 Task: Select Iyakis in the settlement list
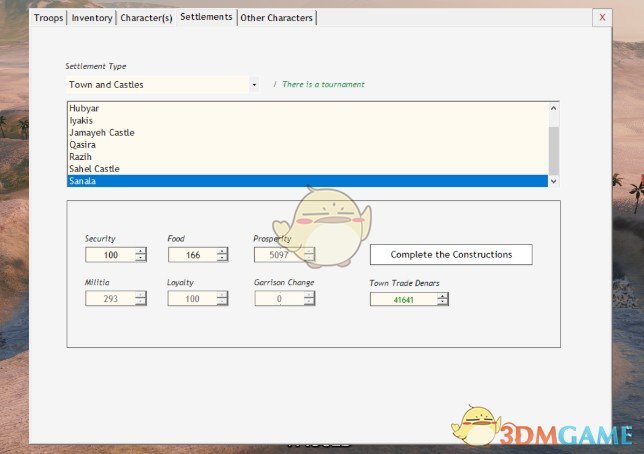point(307,120)
